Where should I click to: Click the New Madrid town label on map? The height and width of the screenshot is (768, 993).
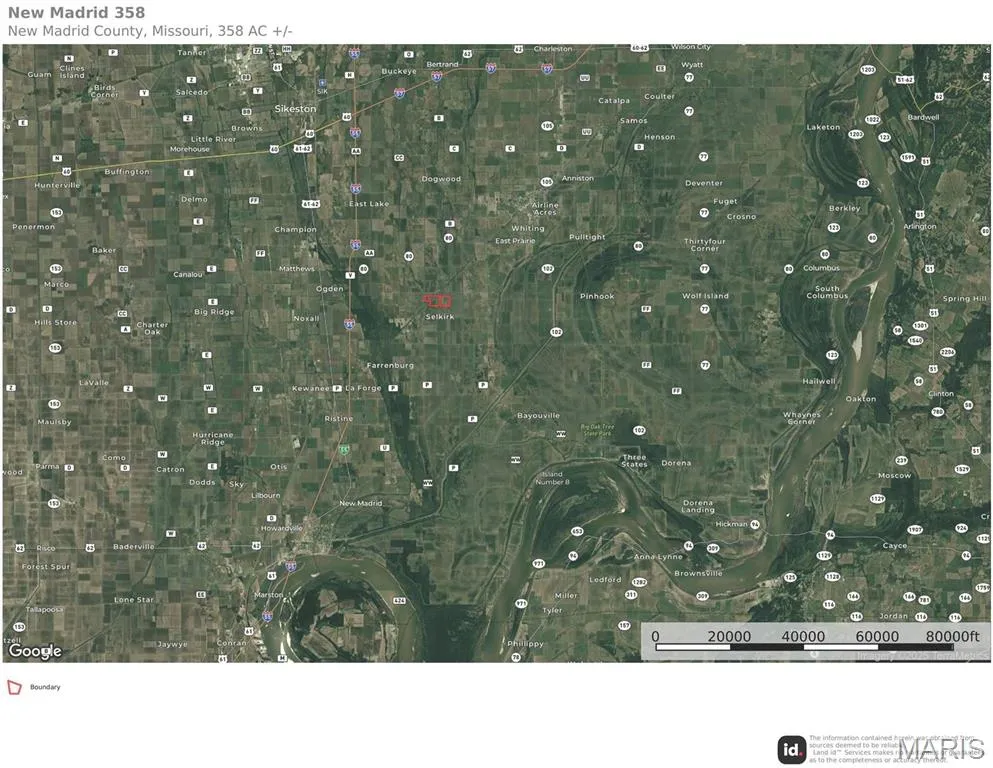pyautogui.click(x=360, y=503)
